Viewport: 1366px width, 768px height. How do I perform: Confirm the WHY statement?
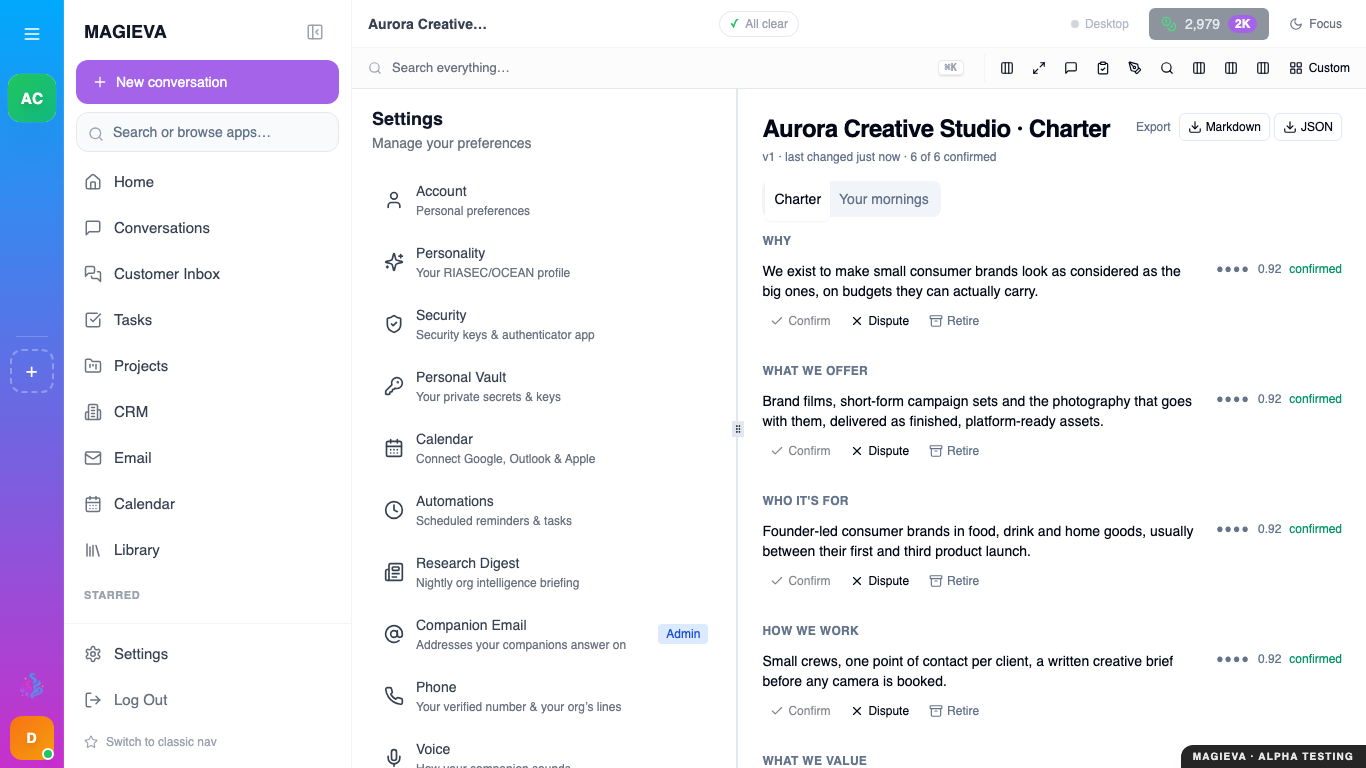click(801, 321)
